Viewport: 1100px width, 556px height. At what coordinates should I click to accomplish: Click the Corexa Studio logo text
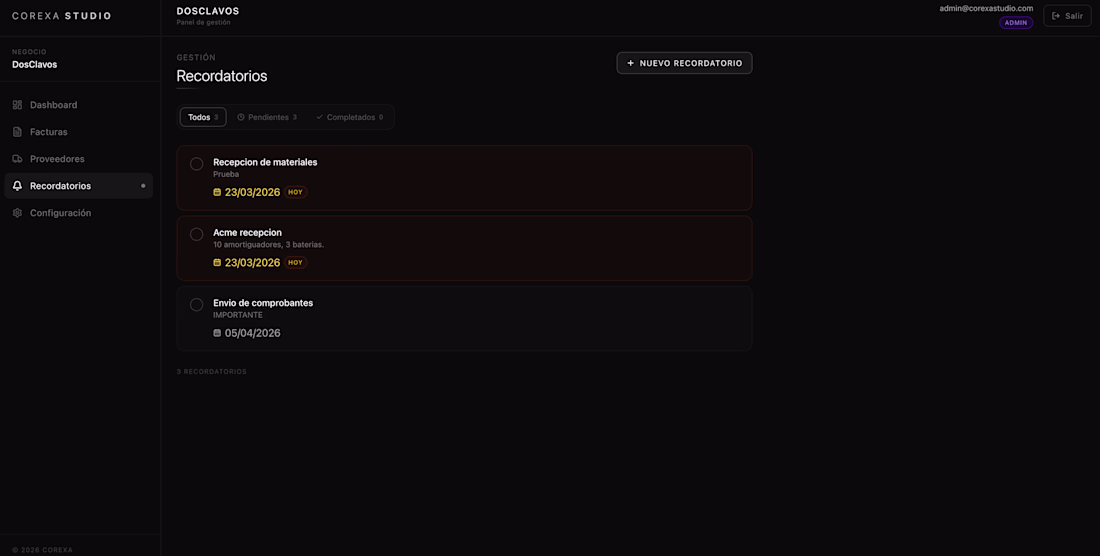coord(62,16)
